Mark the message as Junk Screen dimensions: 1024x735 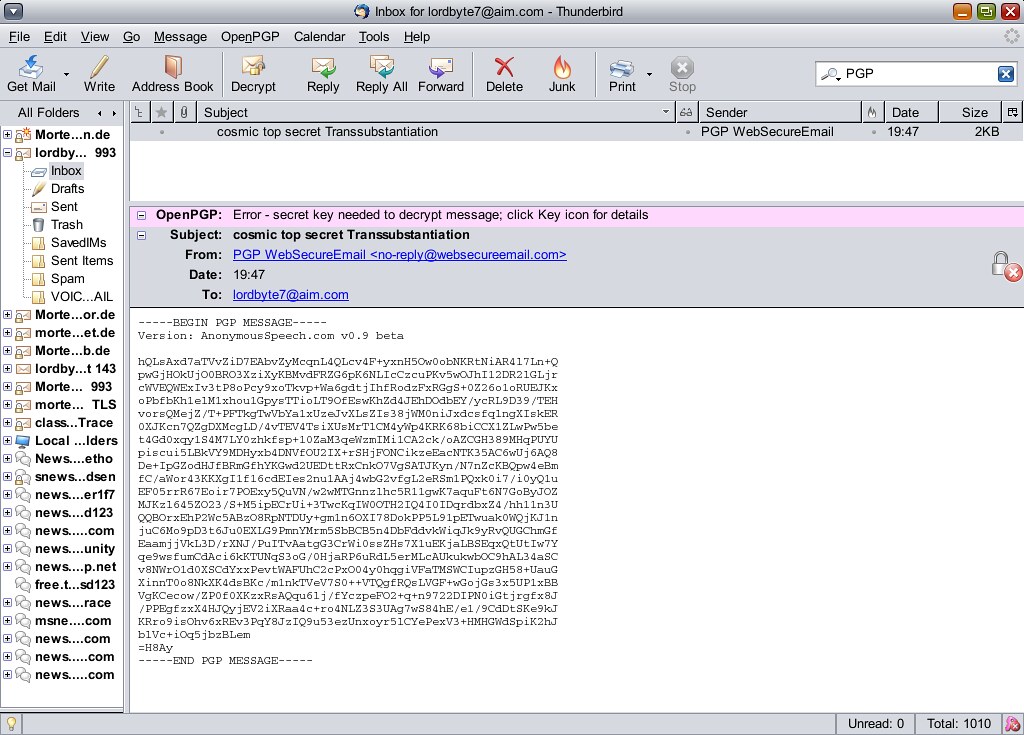[561, 74]
